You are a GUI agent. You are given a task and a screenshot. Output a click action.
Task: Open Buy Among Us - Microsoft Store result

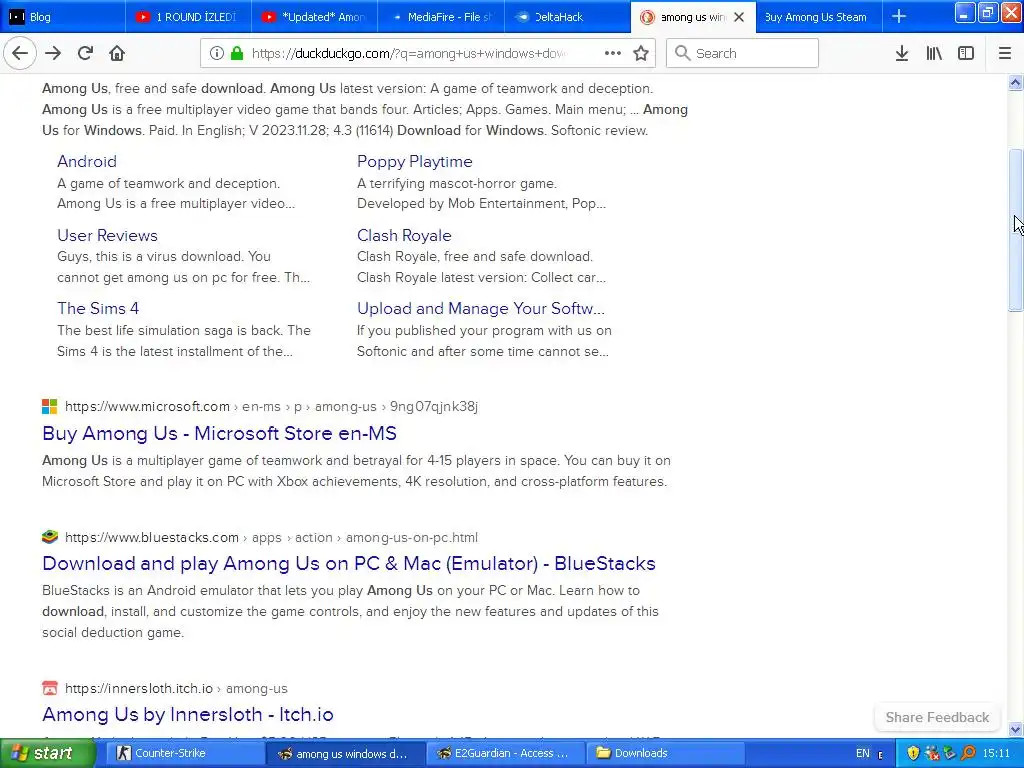pos(219,433)
